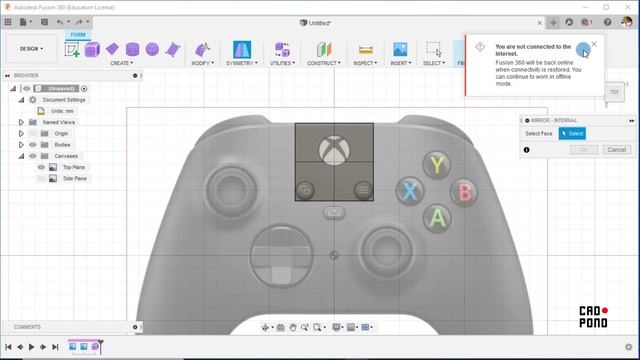Select the Sphere form tool
Viewport: 640px width, 360px height.
152,49
